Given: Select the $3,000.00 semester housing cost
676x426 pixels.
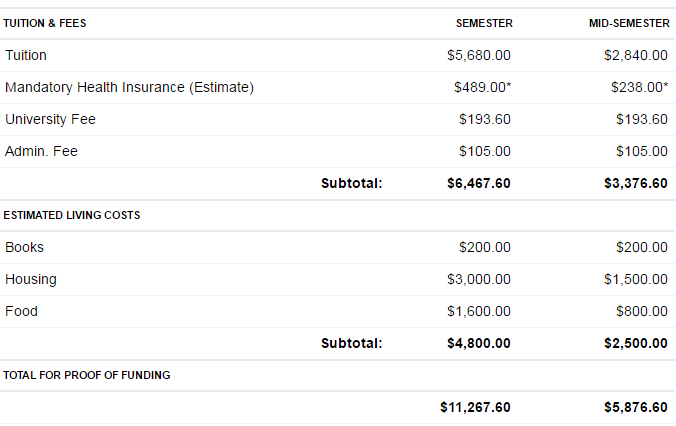Looking at the screenshot, I should point(479,279).
